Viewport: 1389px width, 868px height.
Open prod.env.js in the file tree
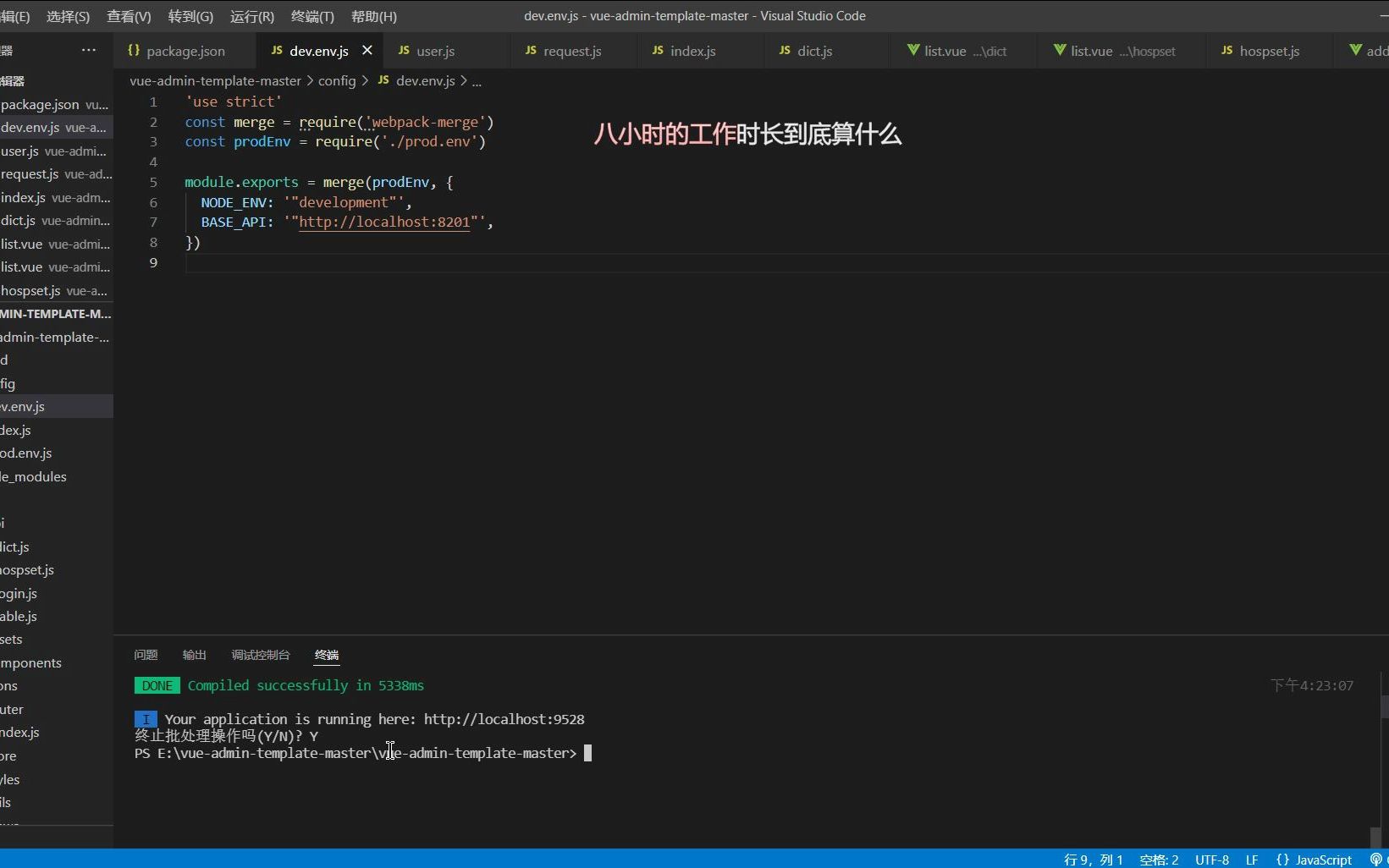click(56, 453)
